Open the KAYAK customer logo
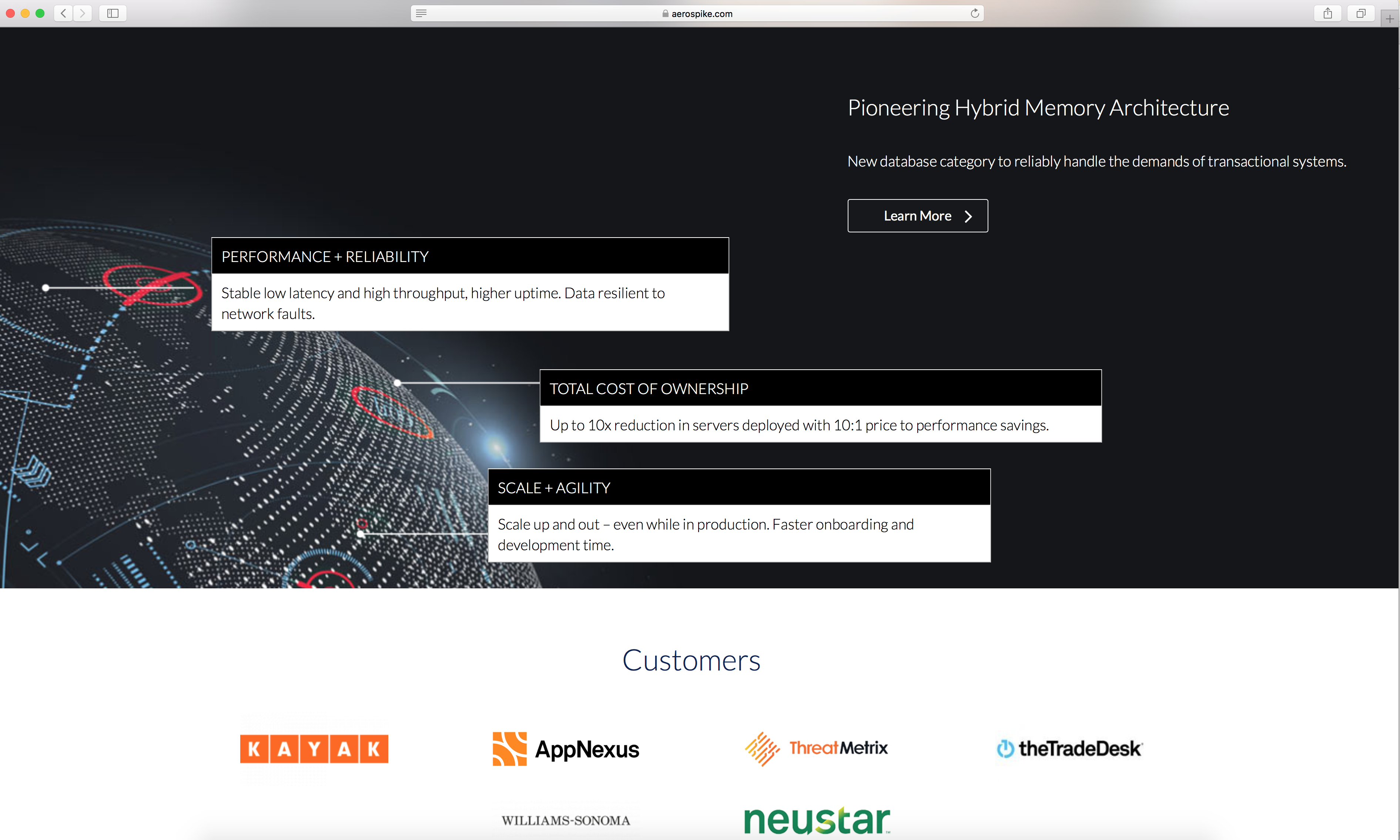The width and height of the screenshot is (1400, 840). click(x=314, y=749)
